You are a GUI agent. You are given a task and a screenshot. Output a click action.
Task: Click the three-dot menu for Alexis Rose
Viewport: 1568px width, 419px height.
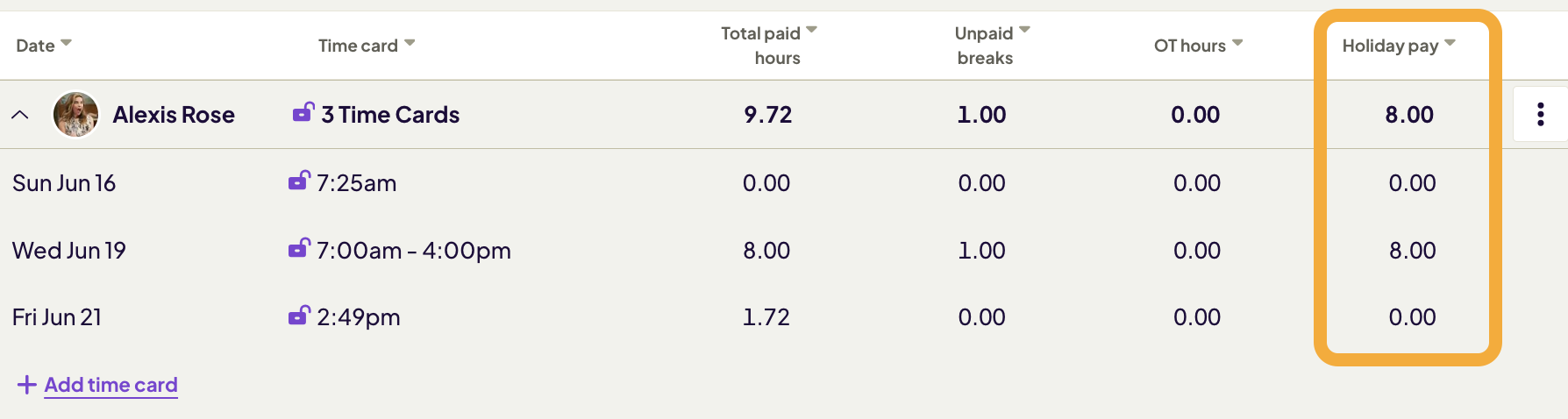click(x=1540, y=114)
